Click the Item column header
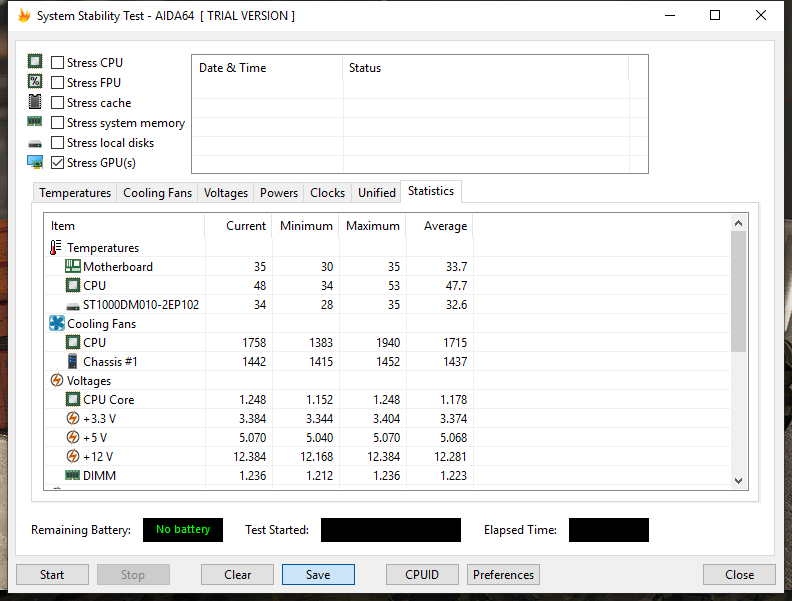Image resolution: width=792 pixels, height=601 pixels. (125, 226)
